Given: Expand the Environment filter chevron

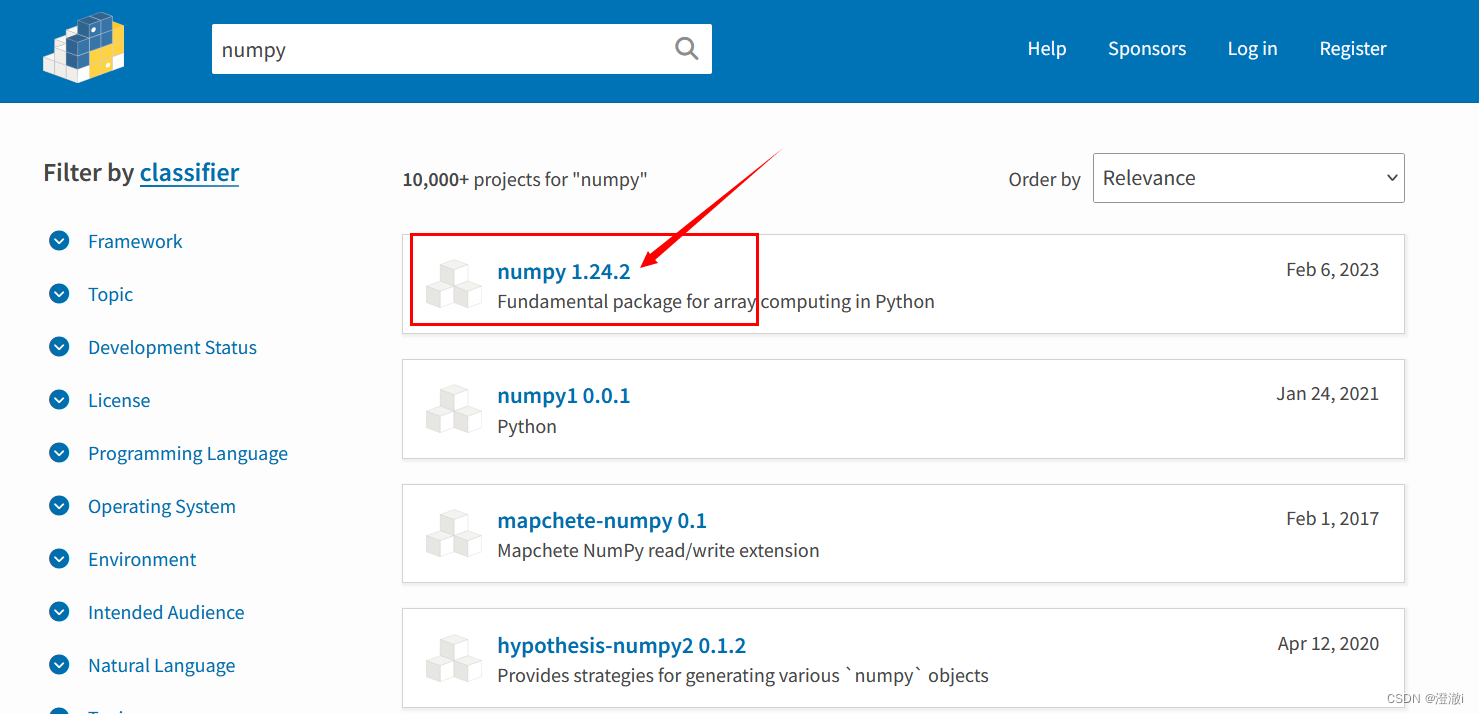Looking at the screenshot, I should click(x=59, y=559).
